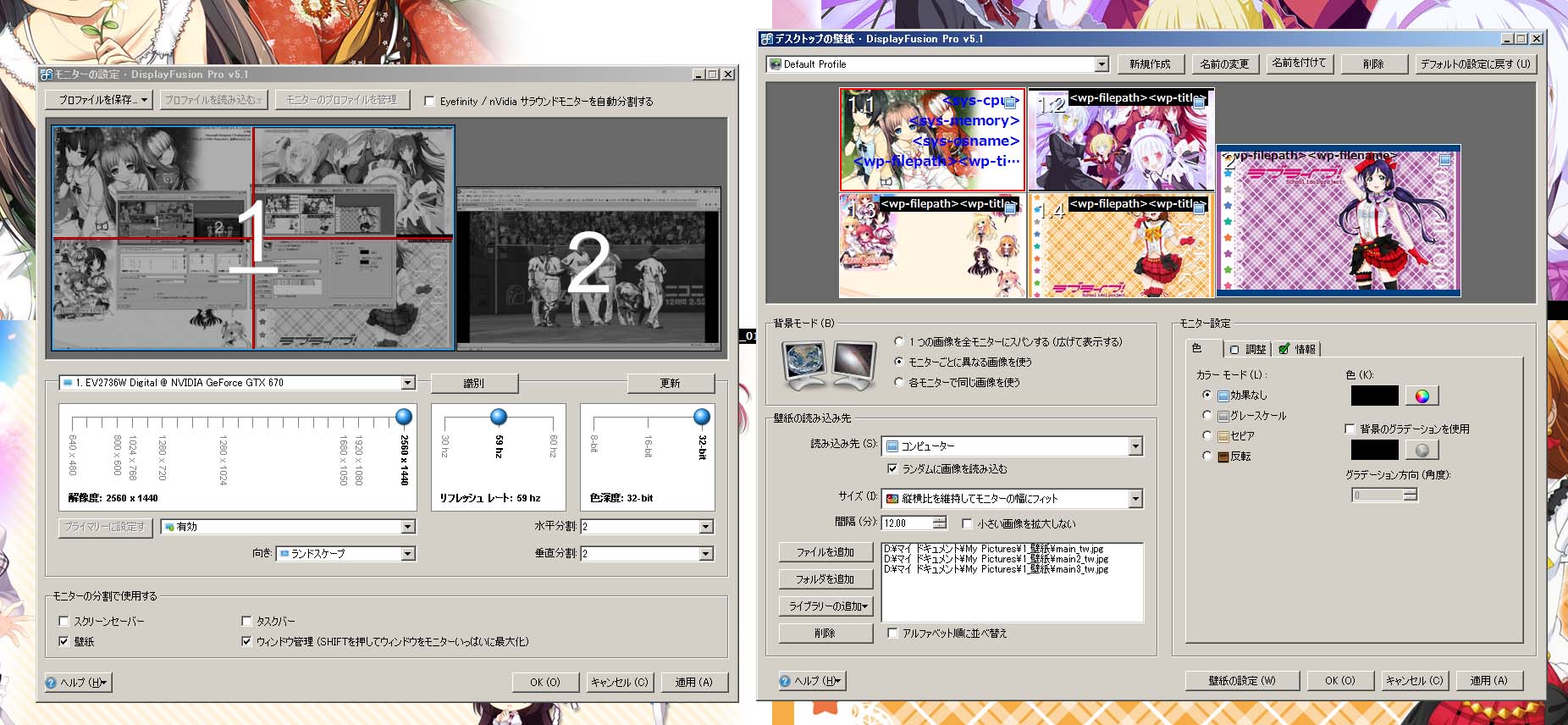This screenshot has height=725, width=1568.
Task: Click the 名前の変更 button
Action: pyautogui.click(x=1224, y=64)
